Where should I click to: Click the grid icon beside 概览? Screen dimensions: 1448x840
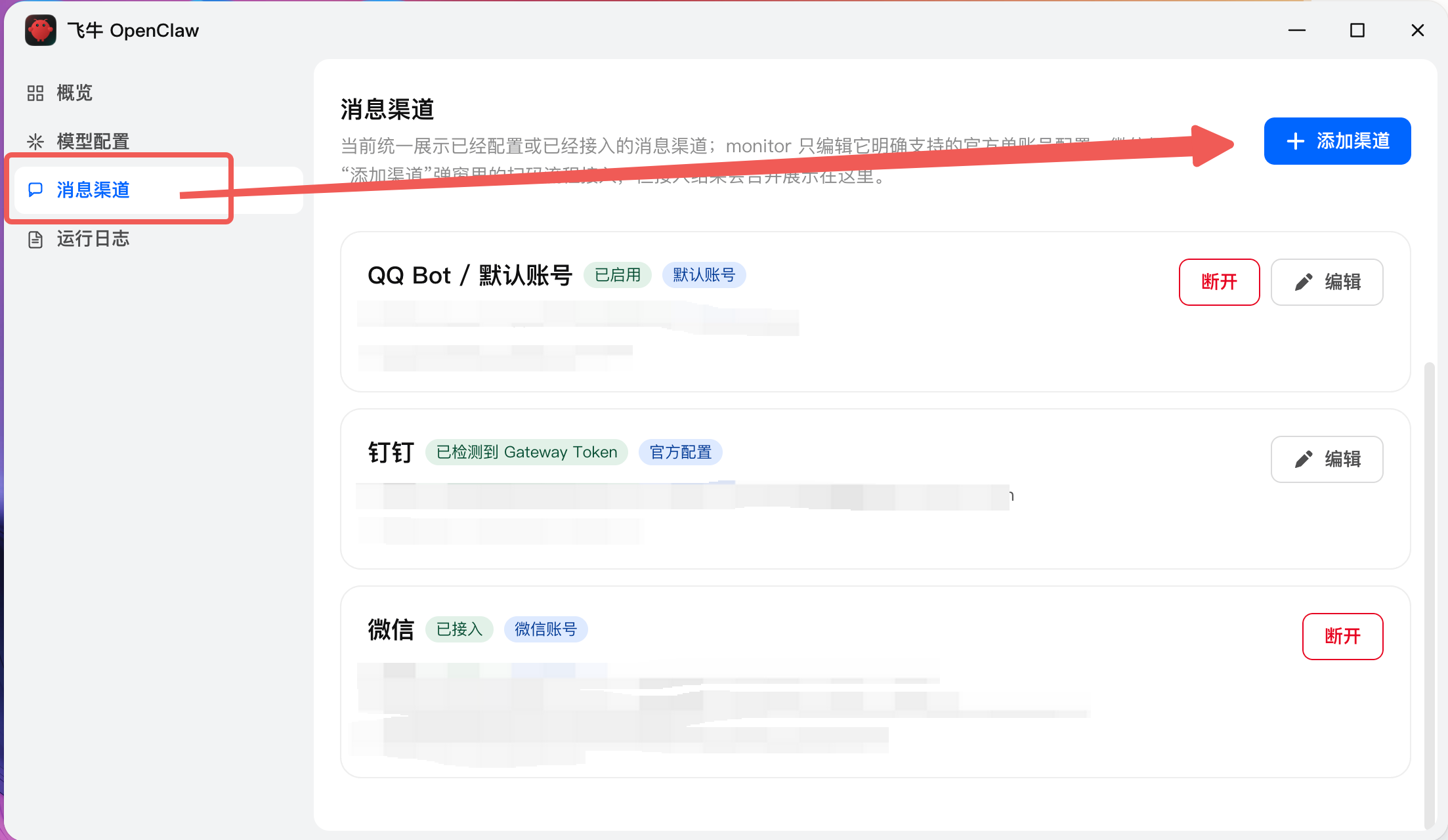click(x=35, y=93)
